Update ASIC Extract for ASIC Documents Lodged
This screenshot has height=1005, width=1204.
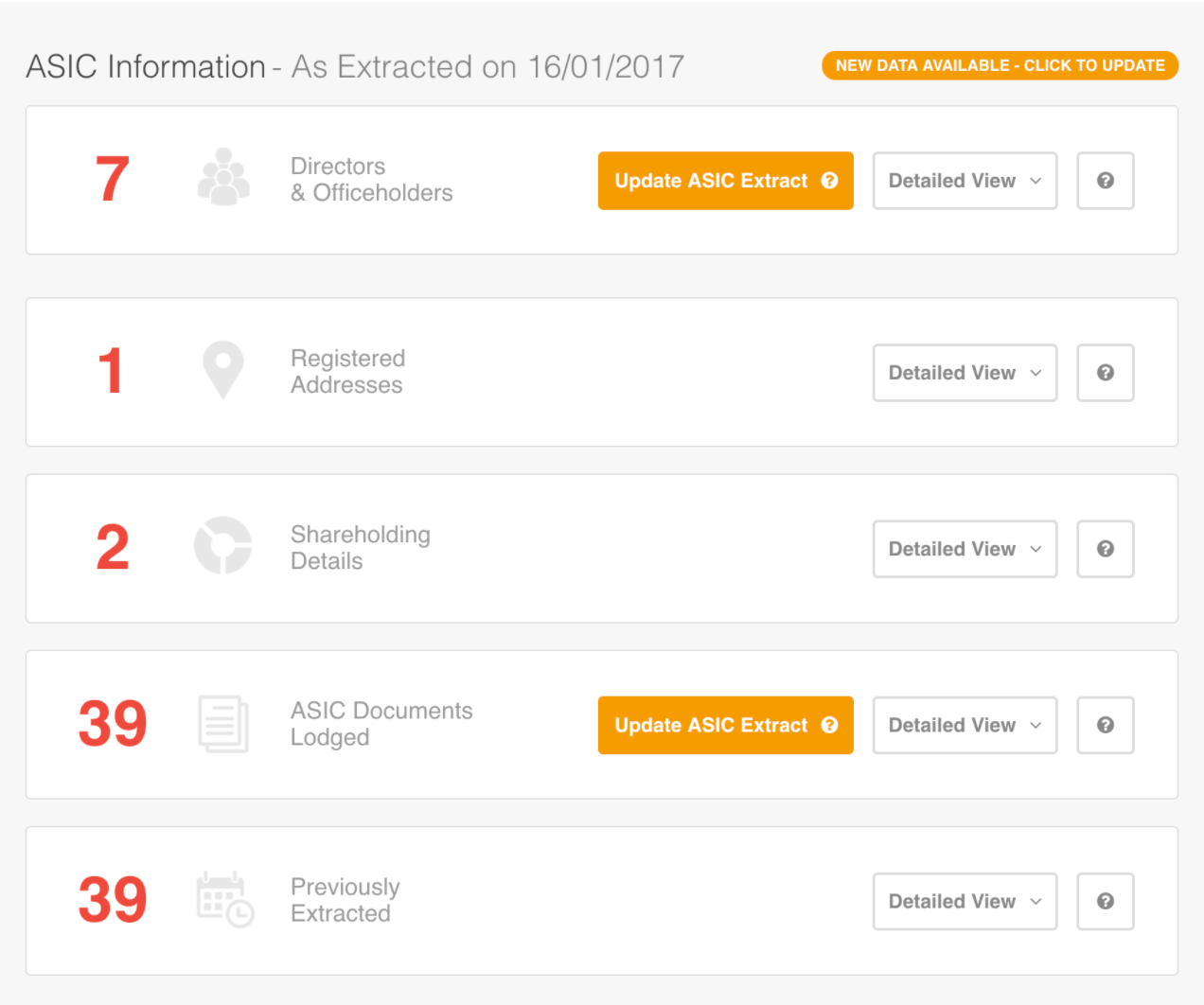click(726, 725)
